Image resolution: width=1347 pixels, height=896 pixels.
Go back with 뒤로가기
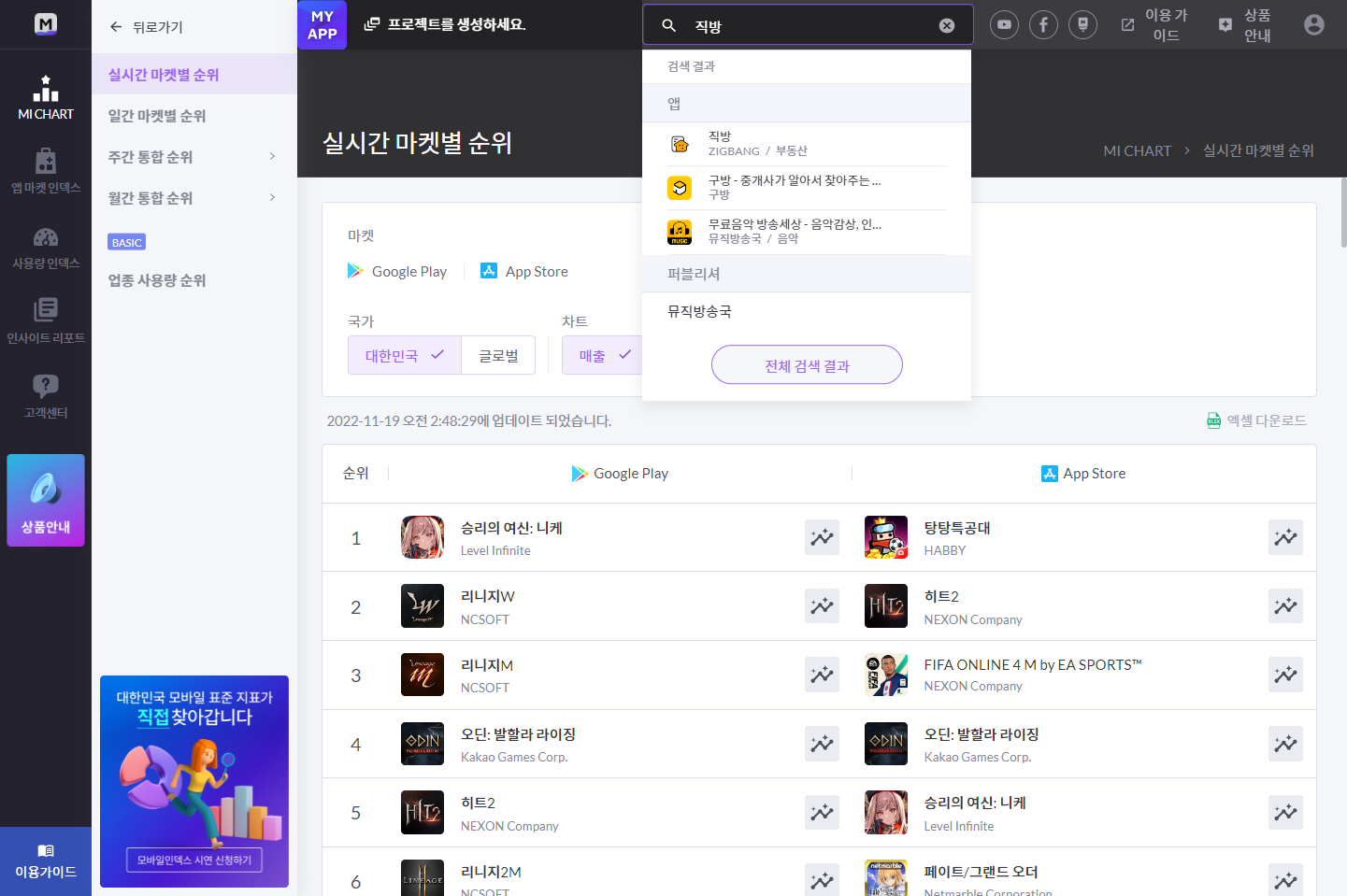tap(146, 27)
